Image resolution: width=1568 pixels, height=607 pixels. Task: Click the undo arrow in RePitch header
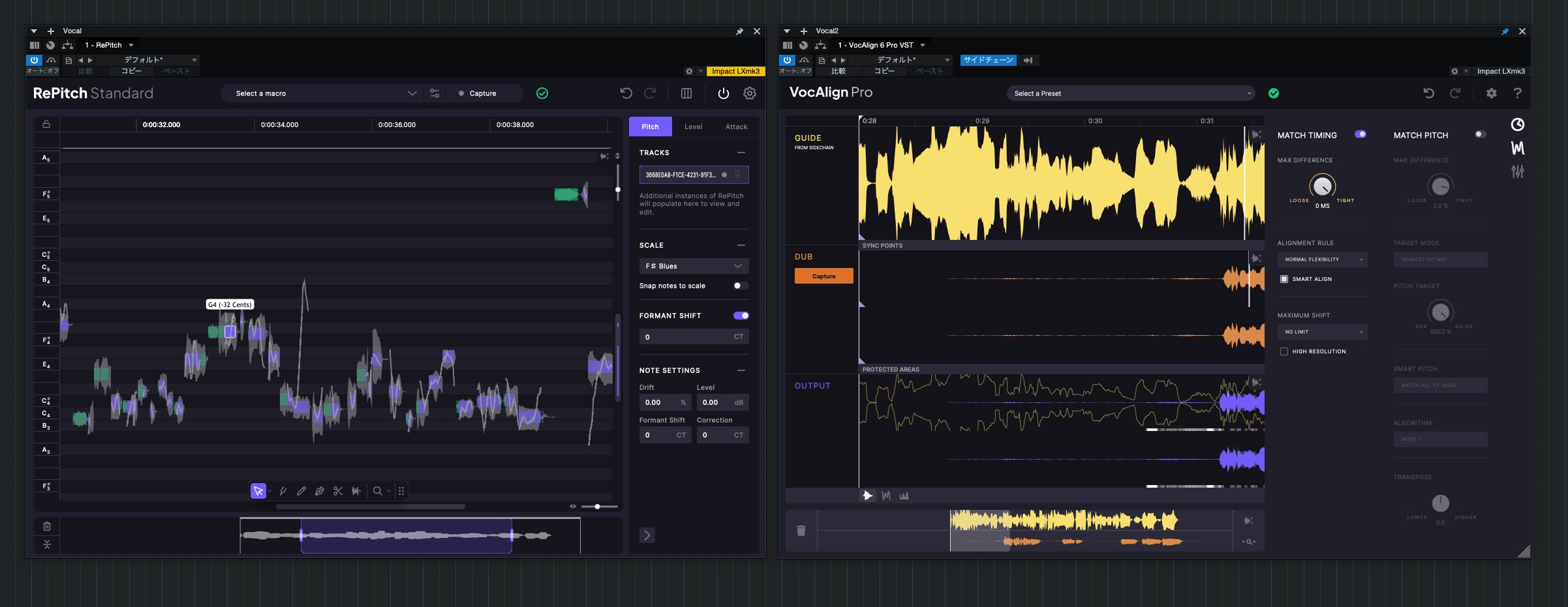[626, 93]
